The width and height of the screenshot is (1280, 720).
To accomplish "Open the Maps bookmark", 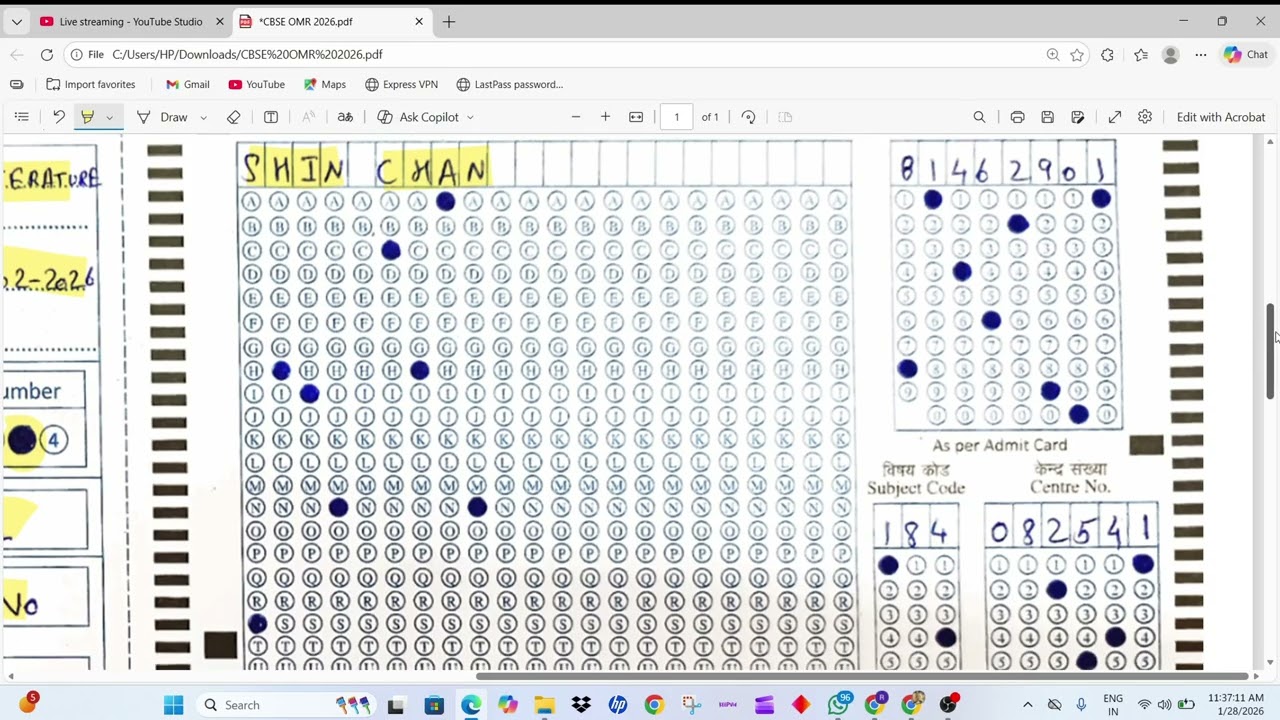I will pos(324,85).
